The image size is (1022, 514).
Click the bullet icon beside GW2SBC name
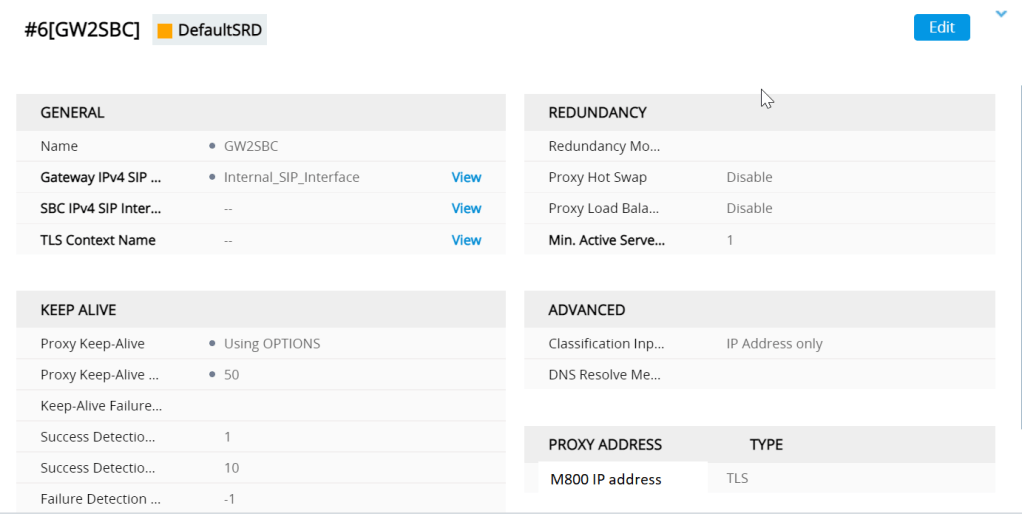pyautogui.click(x=213, y=146)
